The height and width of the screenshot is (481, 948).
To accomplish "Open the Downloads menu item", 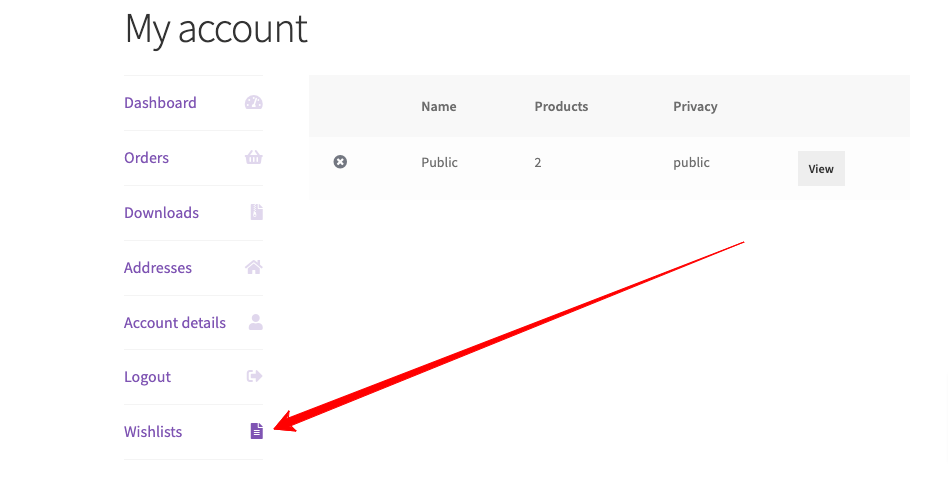I will point(161,213).
